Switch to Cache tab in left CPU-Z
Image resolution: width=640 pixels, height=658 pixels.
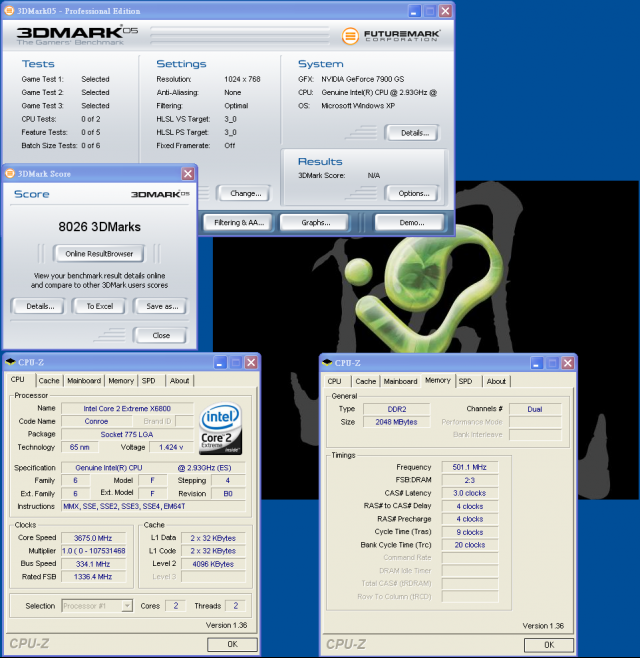(49, 381)
